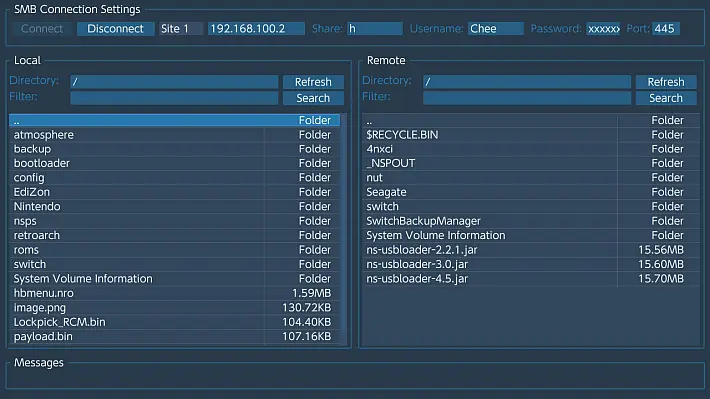Select the bootloader folder in Local
Viewport: 710px width, 399px height.
(x=174, y=163)
